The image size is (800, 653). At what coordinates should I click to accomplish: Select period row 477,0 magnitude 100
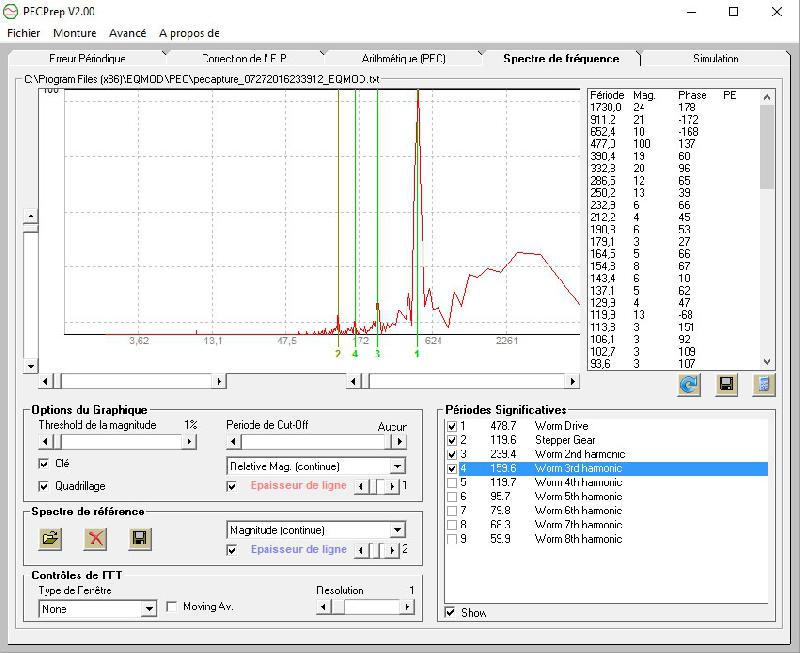673,144
